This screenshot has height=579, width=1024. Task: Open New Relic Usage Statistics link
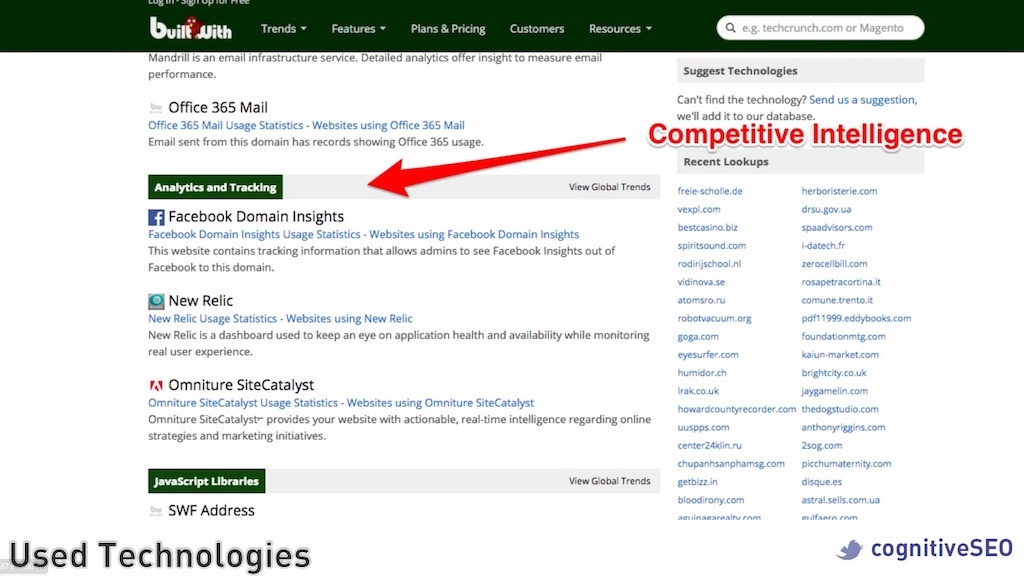click(x=212, y=319)
